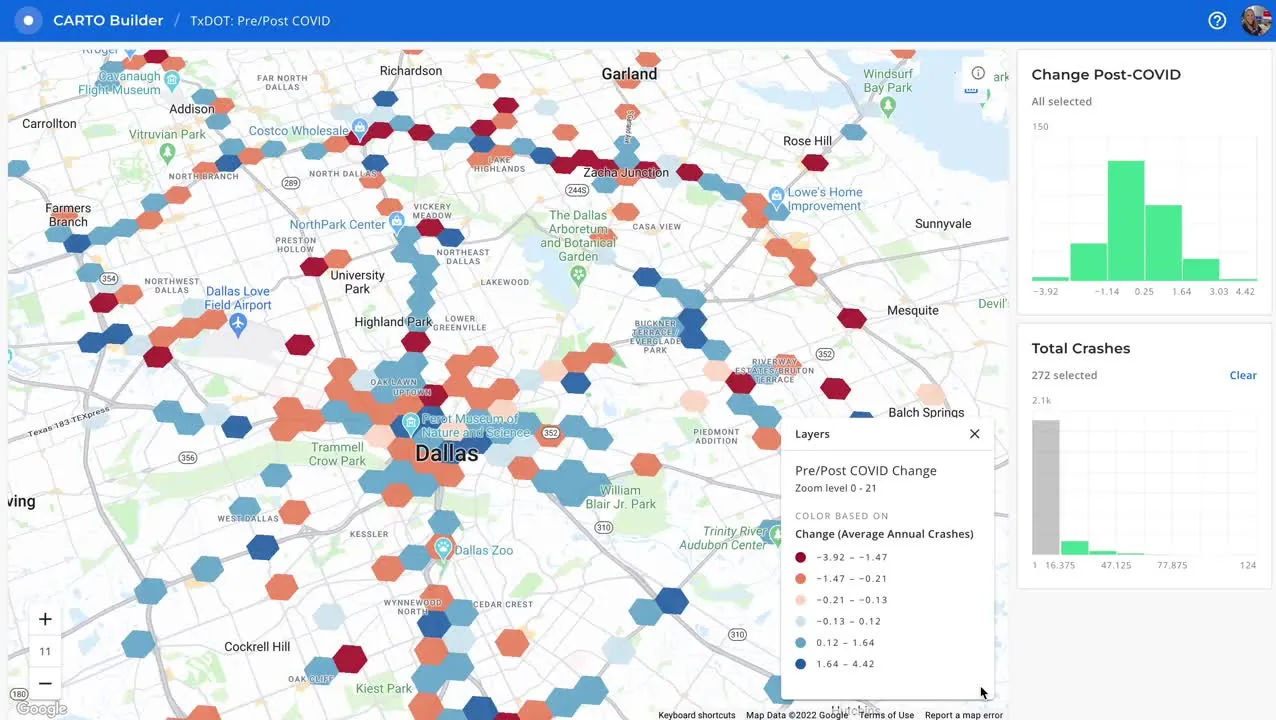The image size is (1276, 720).
Task: Click the Lowe's Home Improvement shopping marker
Action: pyautogui.click(x=776, y=195)
